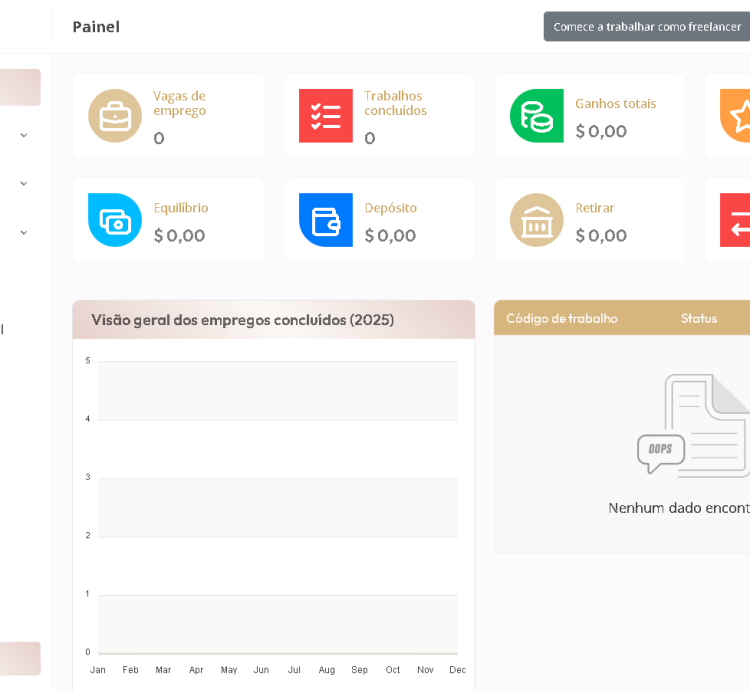Click the Status column header

click(698, 318)
